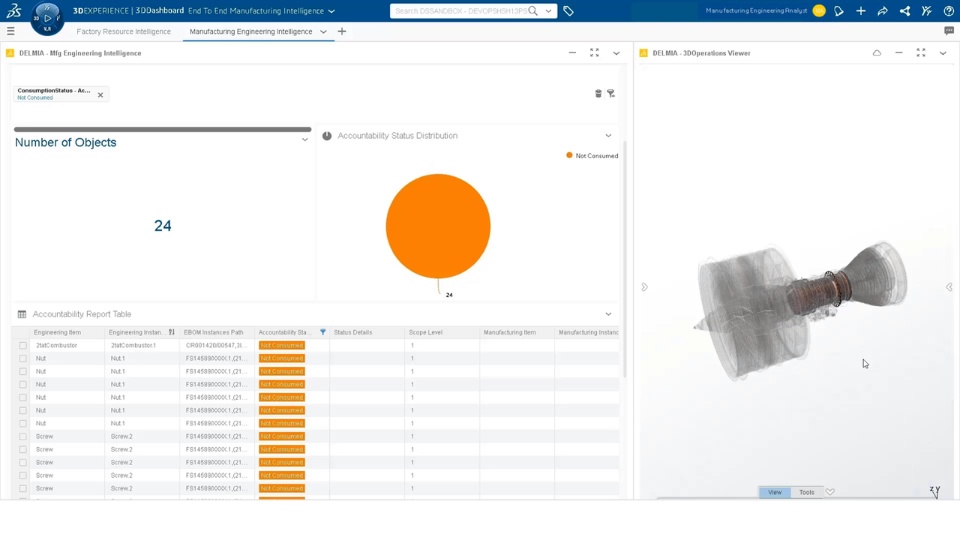Image resolution: width=960 pixels, height=540 pixels.
Task: Add a new dashboard tab
Action: [x=342, y=31]
